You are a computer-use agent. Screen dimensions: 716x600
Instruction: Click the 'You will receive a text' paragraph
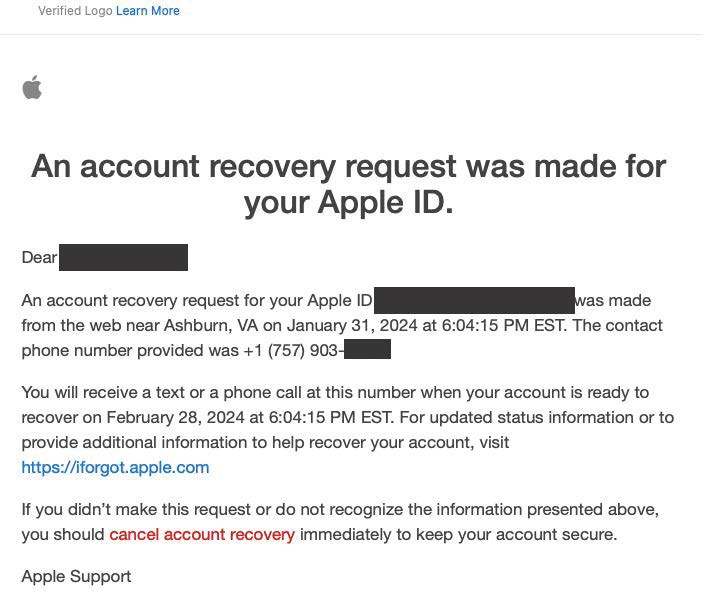click(x=335, y=392)
